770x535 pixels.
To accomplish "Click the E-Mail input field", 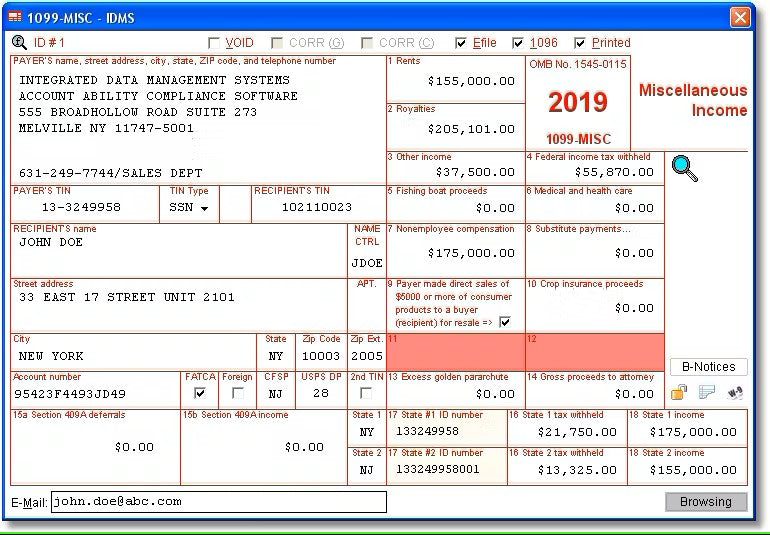I will tap(218, 502).
